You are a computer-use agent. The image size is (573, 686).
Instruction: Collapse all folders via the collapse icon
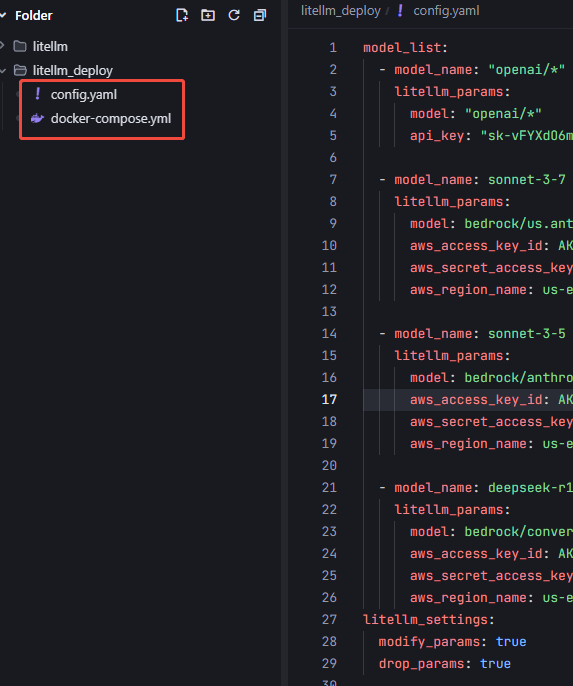coord(260,15)
